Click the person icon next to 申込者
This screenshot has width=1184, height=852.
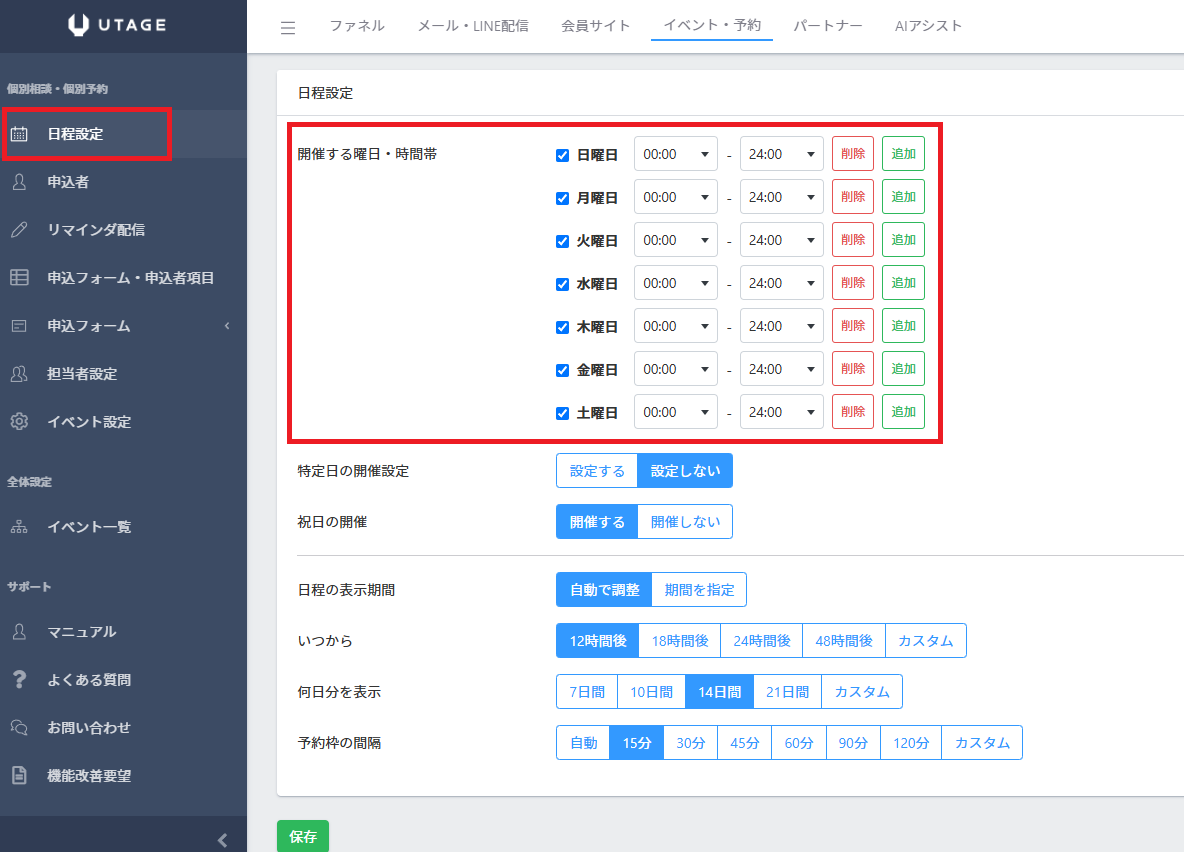(19, 182)
